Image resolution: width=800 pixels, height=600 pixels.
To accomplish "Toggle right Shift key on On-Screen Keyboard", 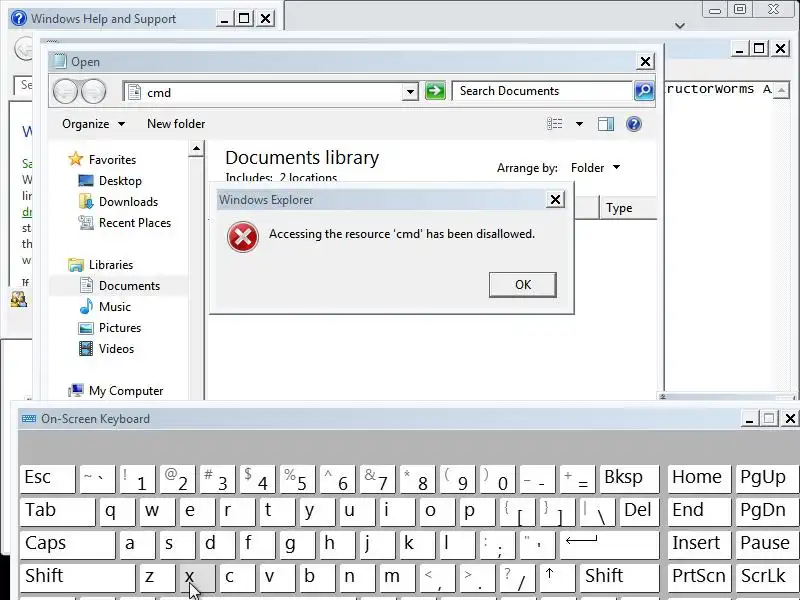I will tap(620, 578).
